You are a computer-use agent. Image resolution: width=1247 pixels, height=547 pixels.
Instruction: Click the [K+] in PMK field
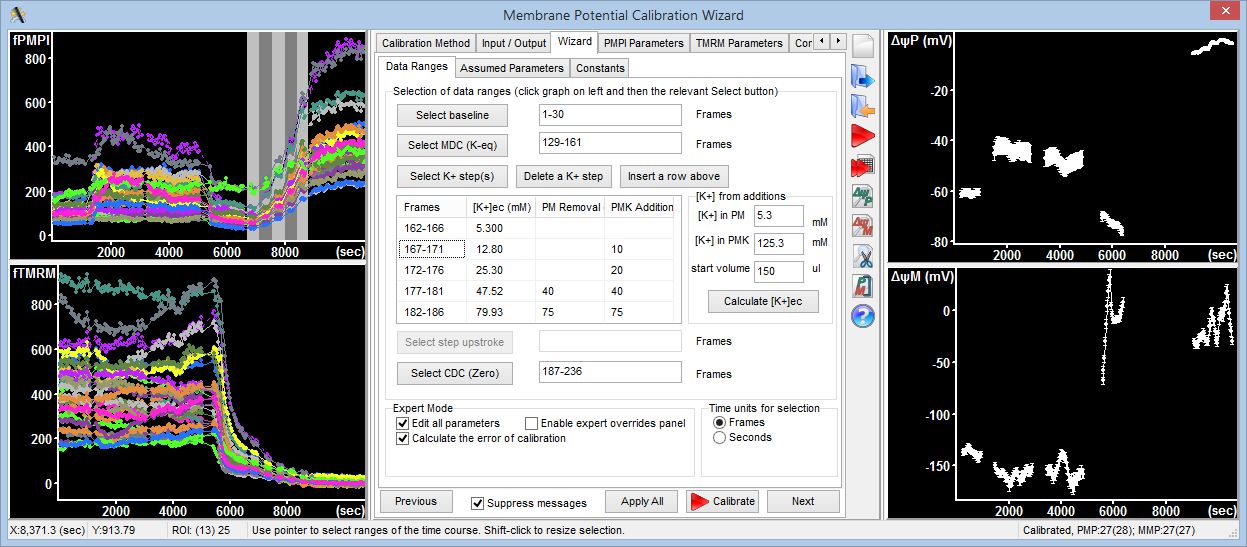tap(780, 243)
